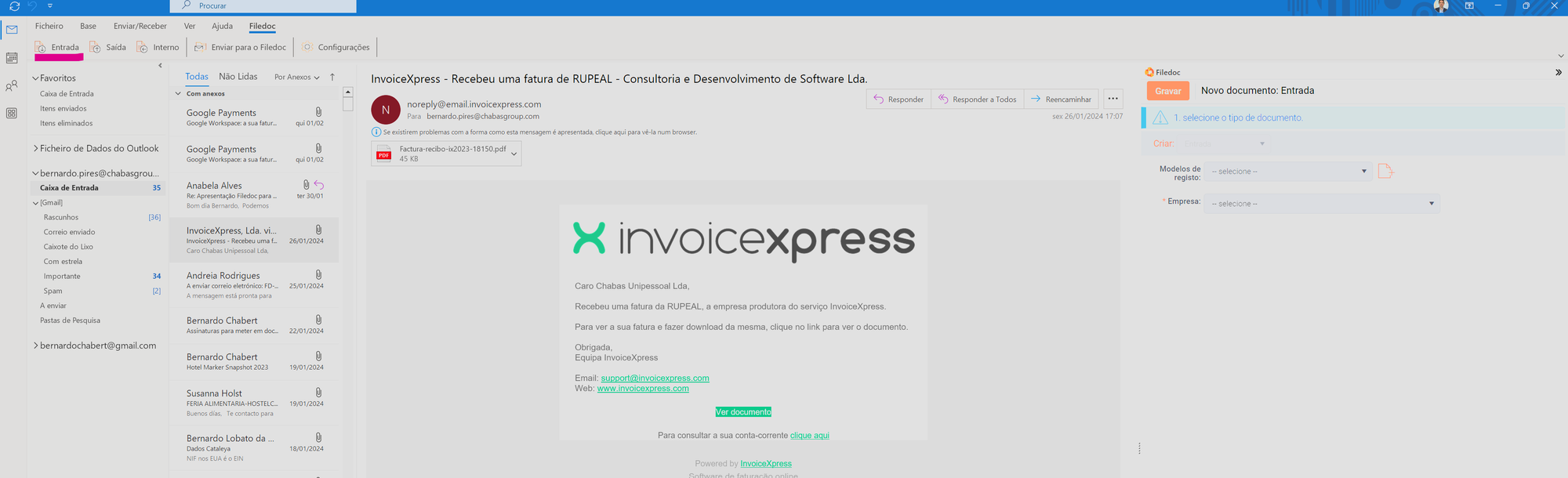
Task: Open the Itens enviados folder
Action: [x=64, y=109]
